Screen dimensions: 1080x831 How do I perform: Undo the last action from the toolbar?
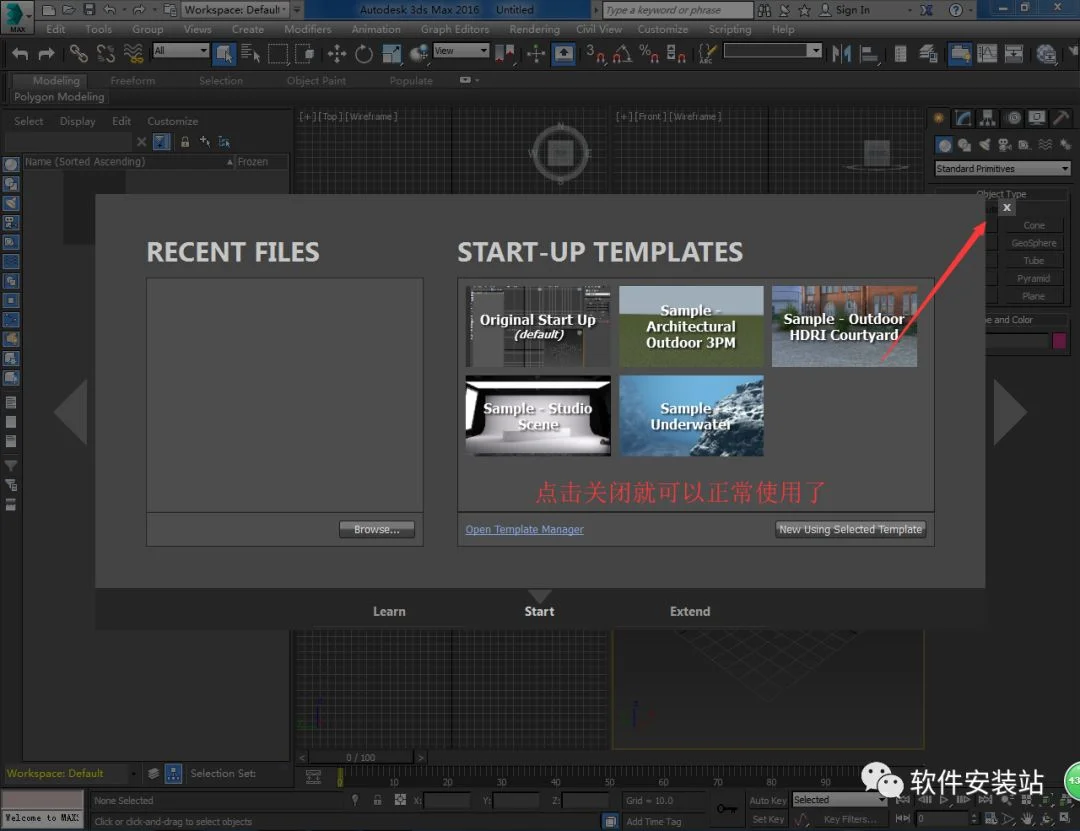(x=20, y=53)
